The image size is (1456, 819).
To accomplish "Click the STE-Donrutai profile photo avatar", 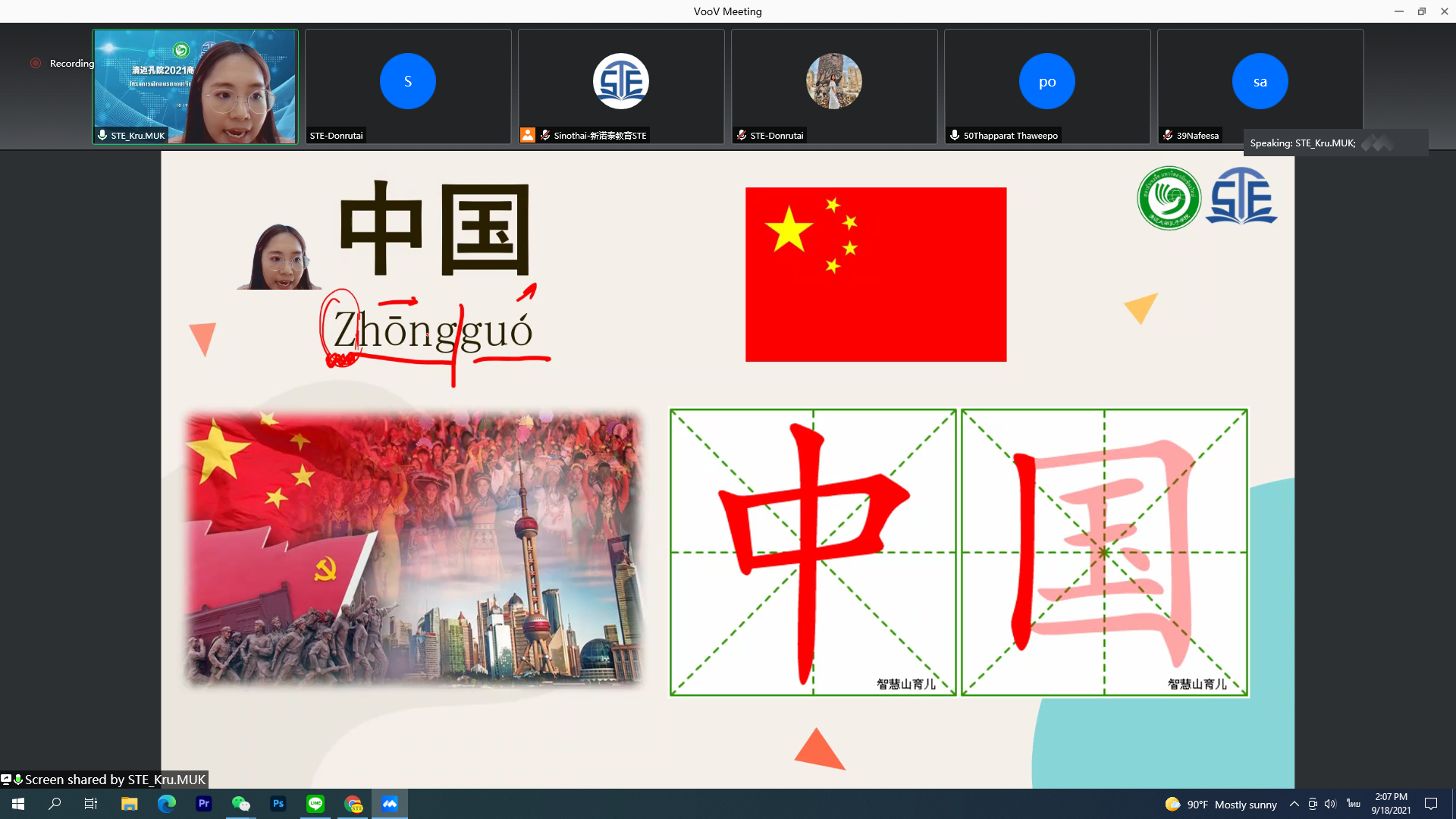I will click(x=834, y=81).
